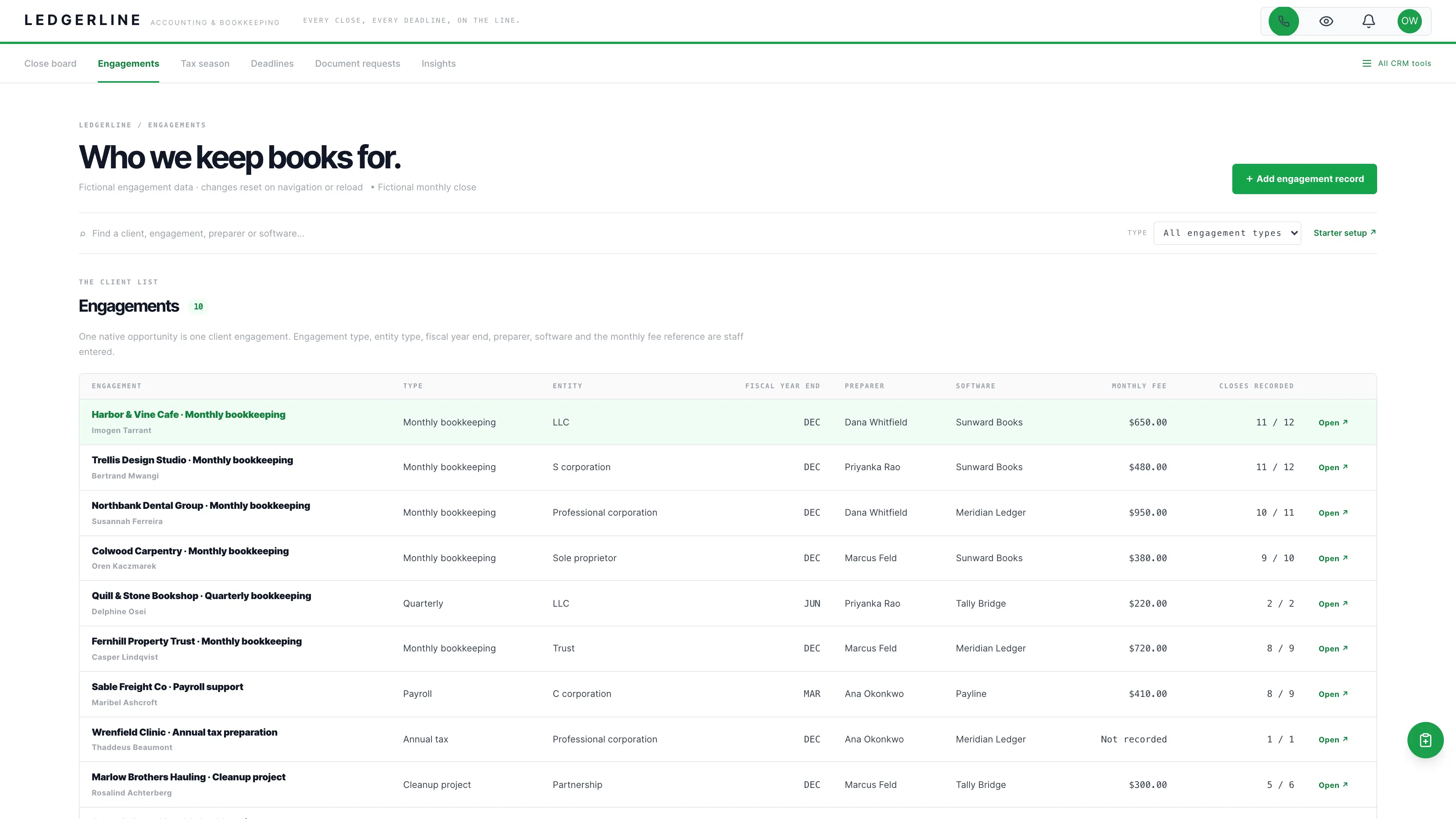Screen dimensions: 1456x819
Task: Click Open for Marlow Brothers Hauling
Action: pos(1333,786)
